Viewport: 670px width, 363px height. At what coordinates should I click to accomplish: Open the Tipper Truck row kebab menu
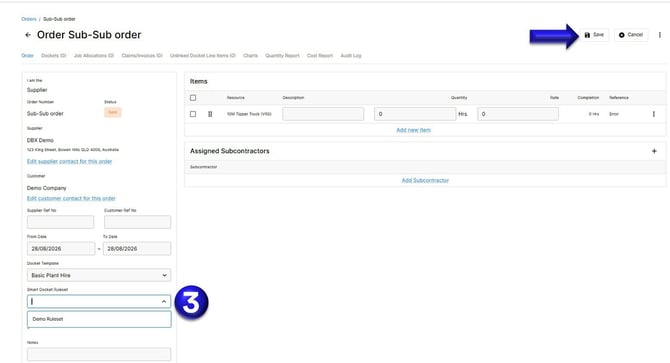click(654, 114)
